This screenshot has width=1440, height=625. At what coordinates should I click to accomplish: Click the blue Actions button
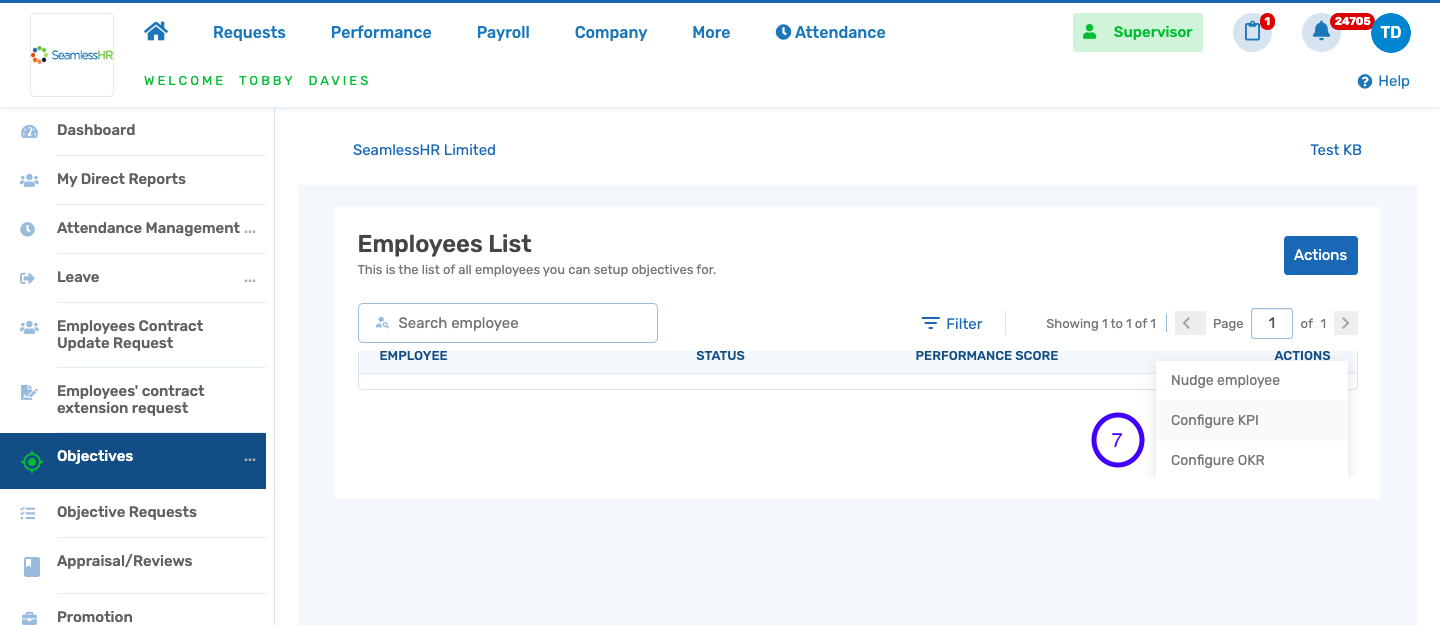point(1320,255)
